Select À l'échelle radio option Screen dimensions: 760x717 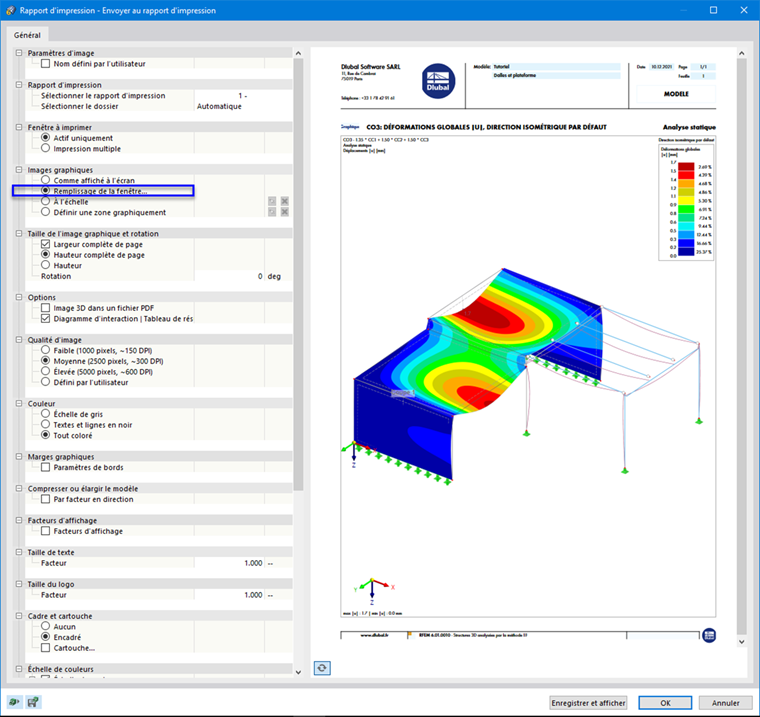tap(46, 201)
